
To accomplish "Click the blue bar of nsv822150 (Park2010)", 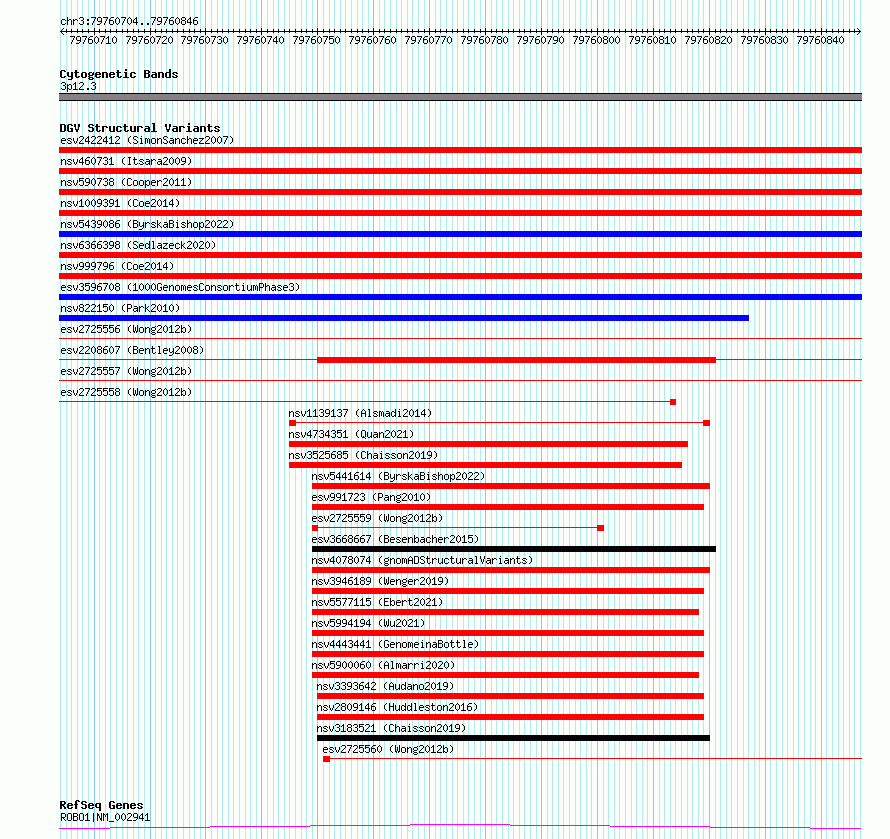I will pos(404,318).
